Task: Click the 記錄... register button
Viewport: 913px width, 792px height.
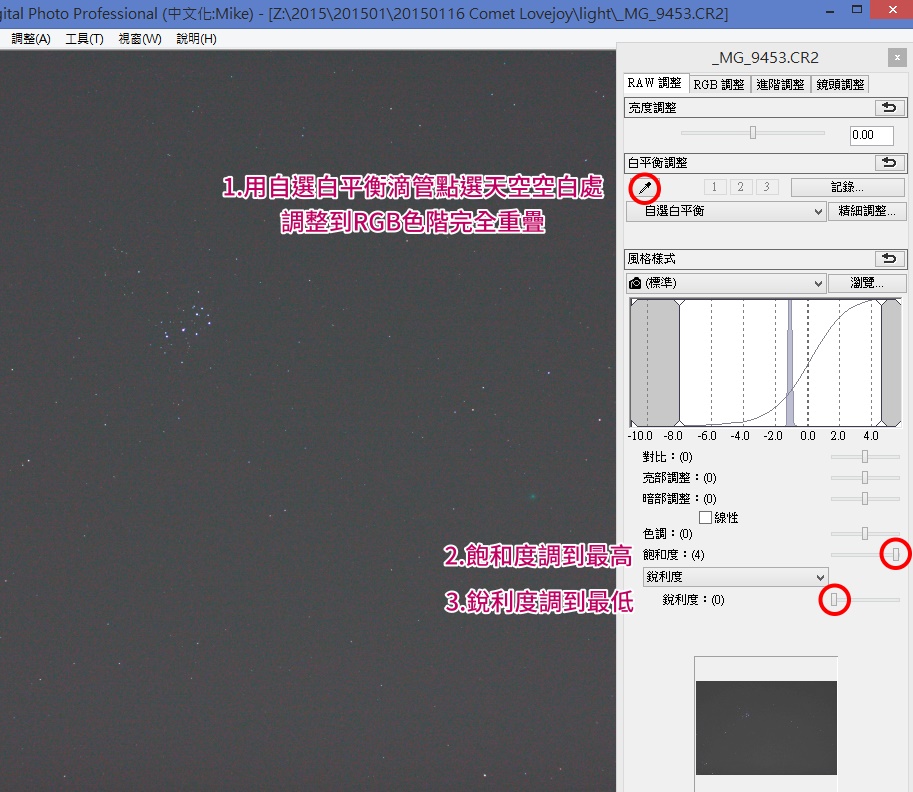Action: click(847, 187)
